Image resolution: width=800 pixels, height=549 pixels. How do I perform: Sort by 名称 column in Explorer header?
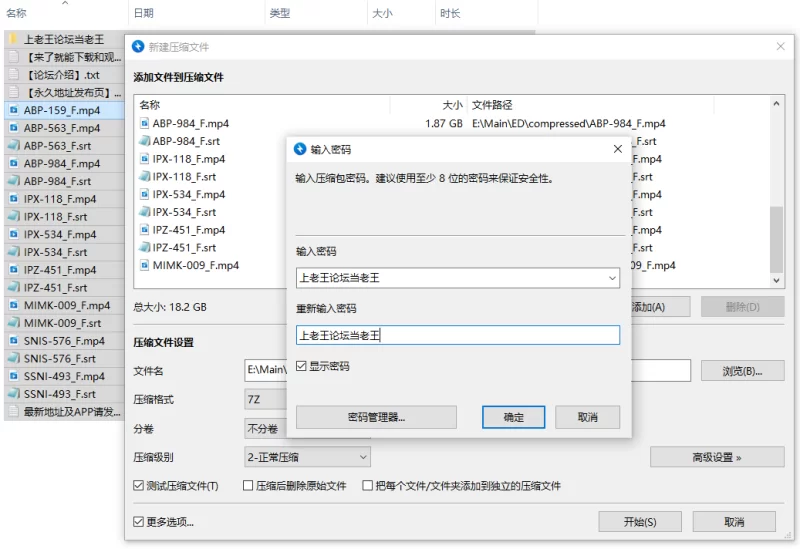(16, 13)
